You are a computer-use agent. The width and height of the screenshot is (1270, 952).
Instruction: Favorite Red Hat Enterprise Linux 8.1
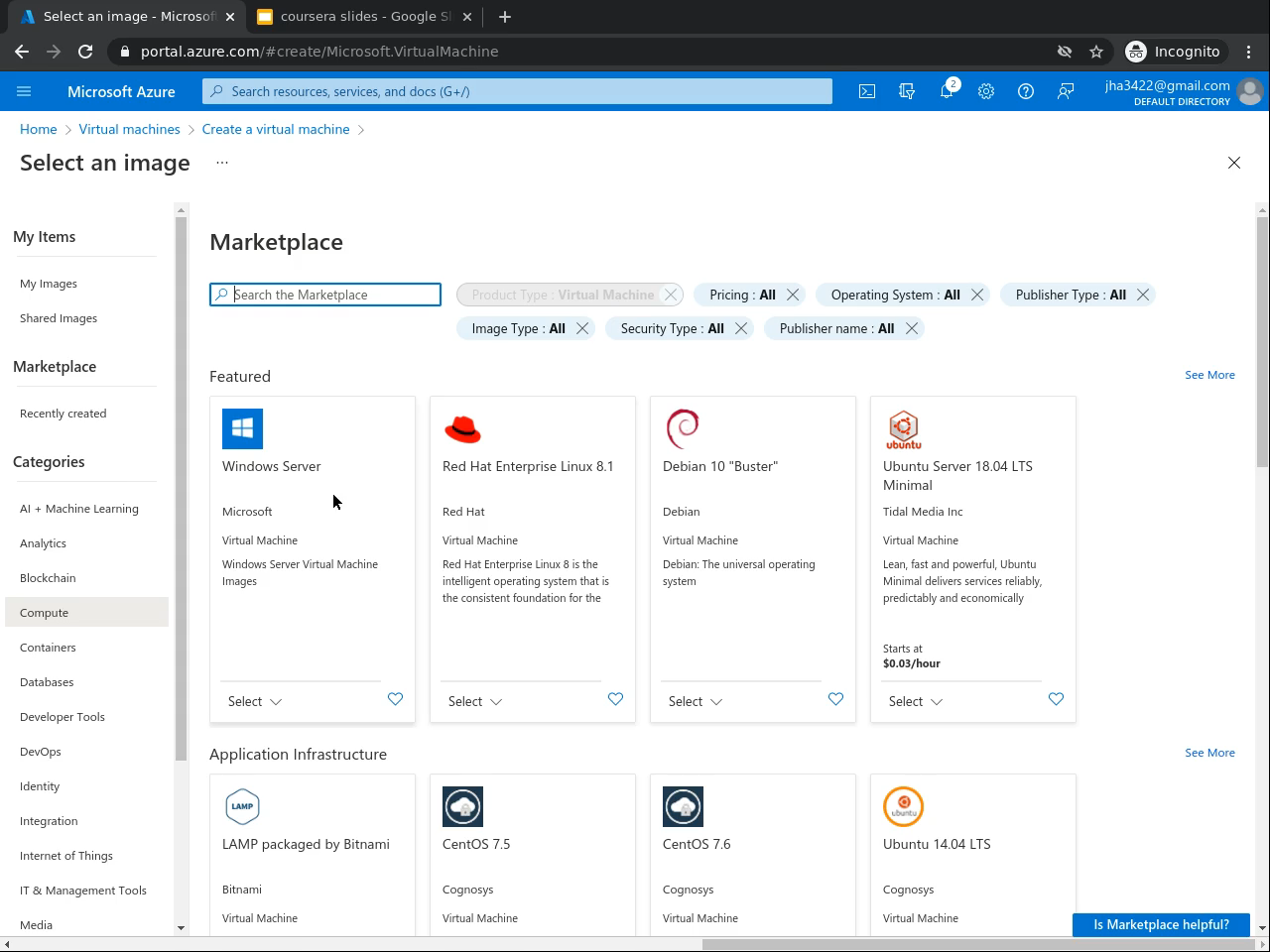click(615, 699)
